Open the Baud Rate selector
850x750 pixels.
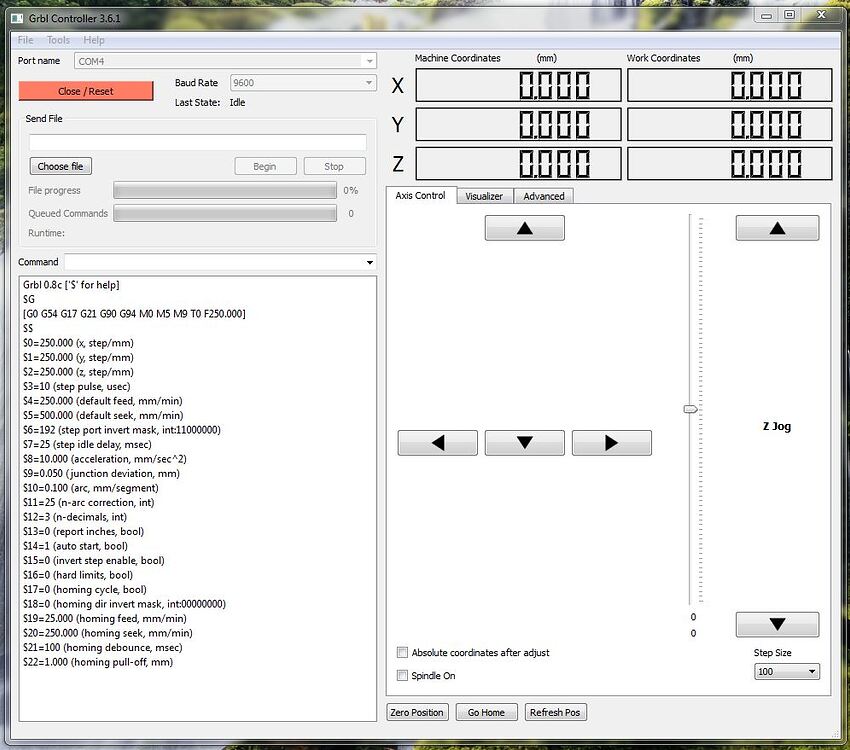pyautogui.click(x=303, y=82)
